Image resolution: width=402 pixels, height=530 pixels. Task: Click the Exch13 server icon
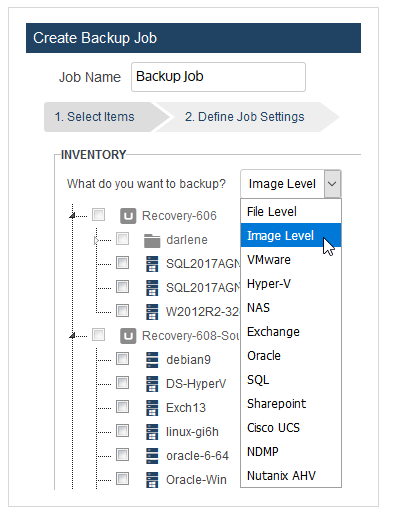click(x=152, y=408)
